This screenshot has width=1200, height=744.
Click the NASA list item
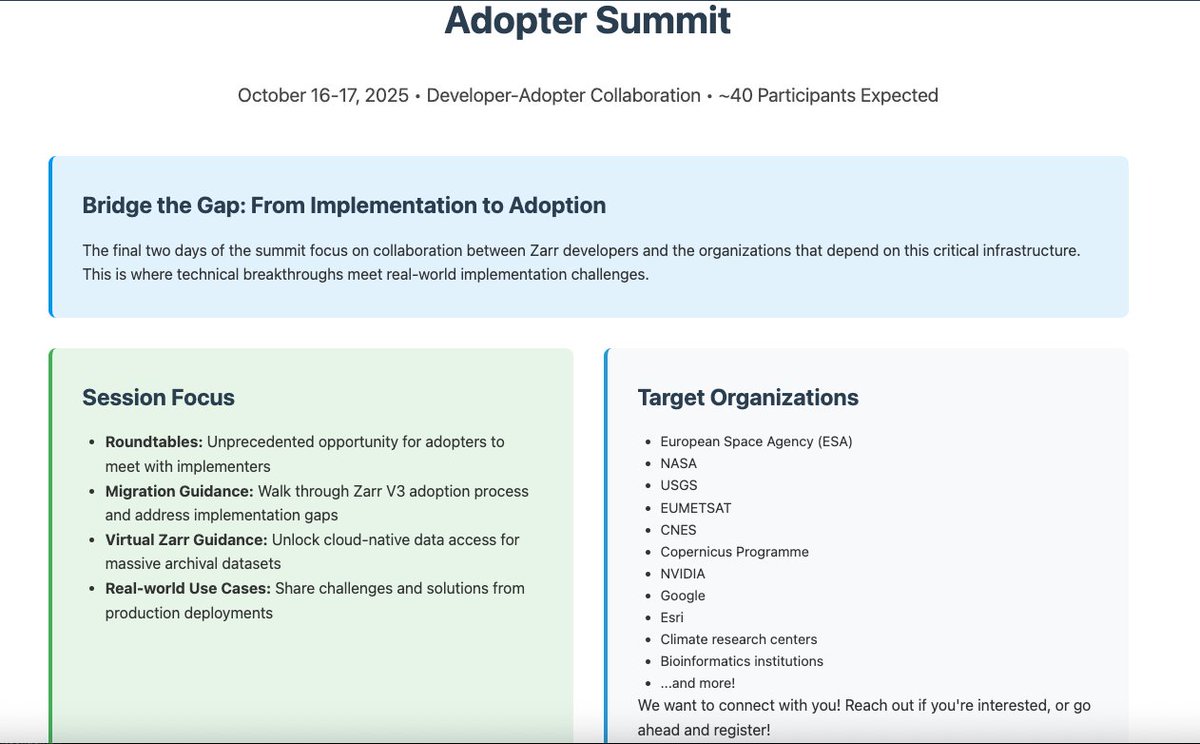click(x=678, y=463)
